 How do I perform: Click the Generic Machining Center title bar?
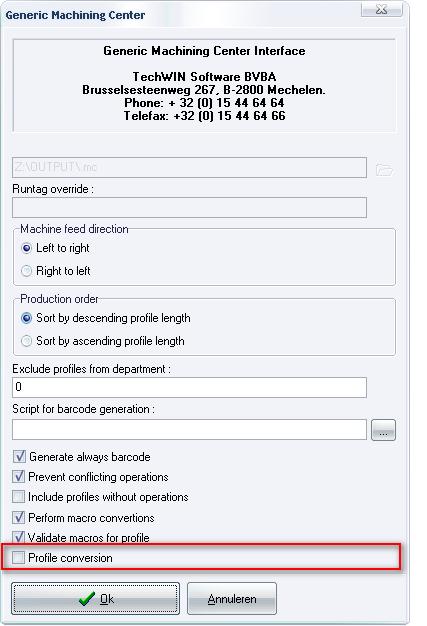[180, 15]
